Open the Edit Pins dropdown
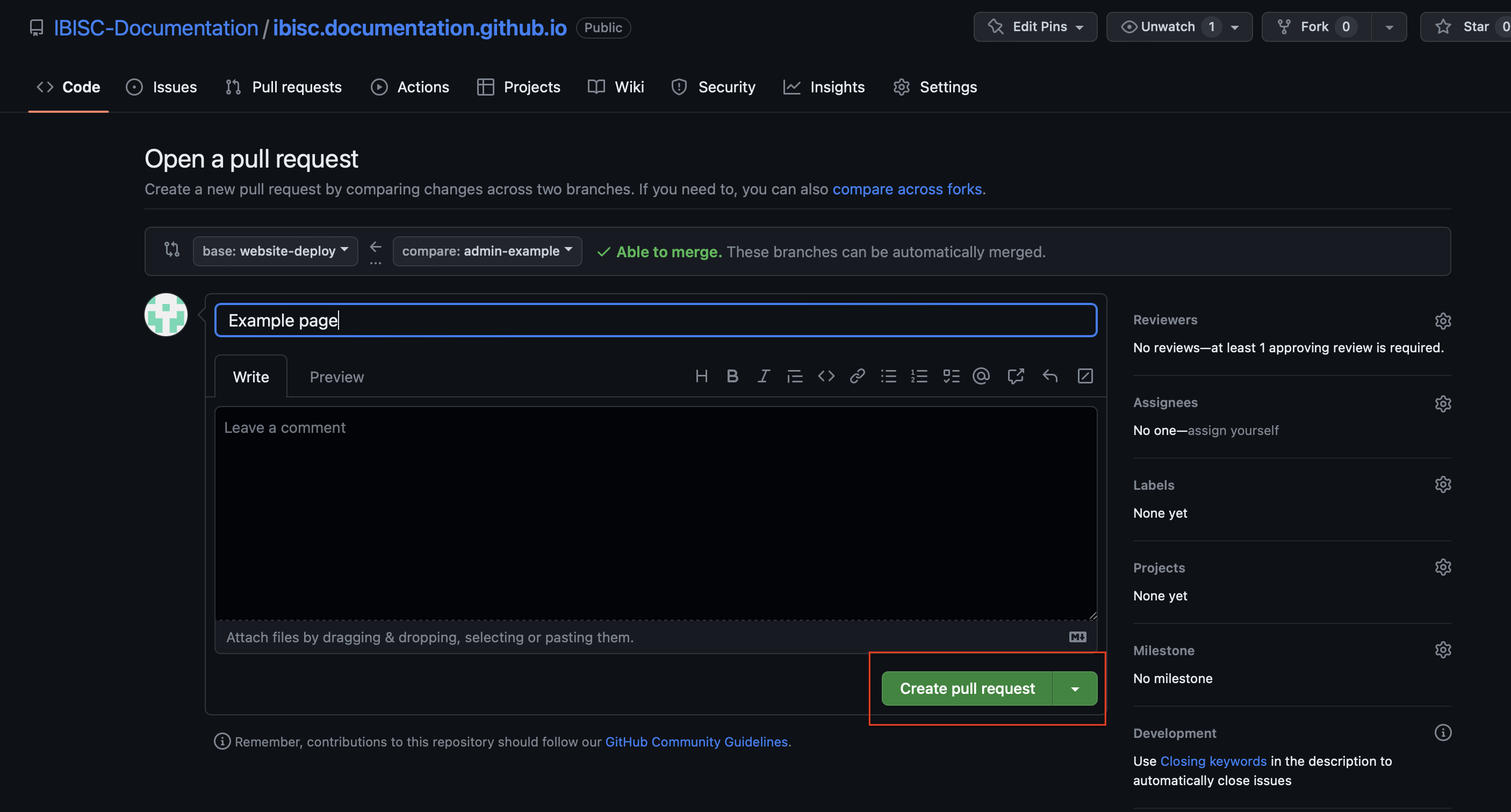 (1035, 27)
